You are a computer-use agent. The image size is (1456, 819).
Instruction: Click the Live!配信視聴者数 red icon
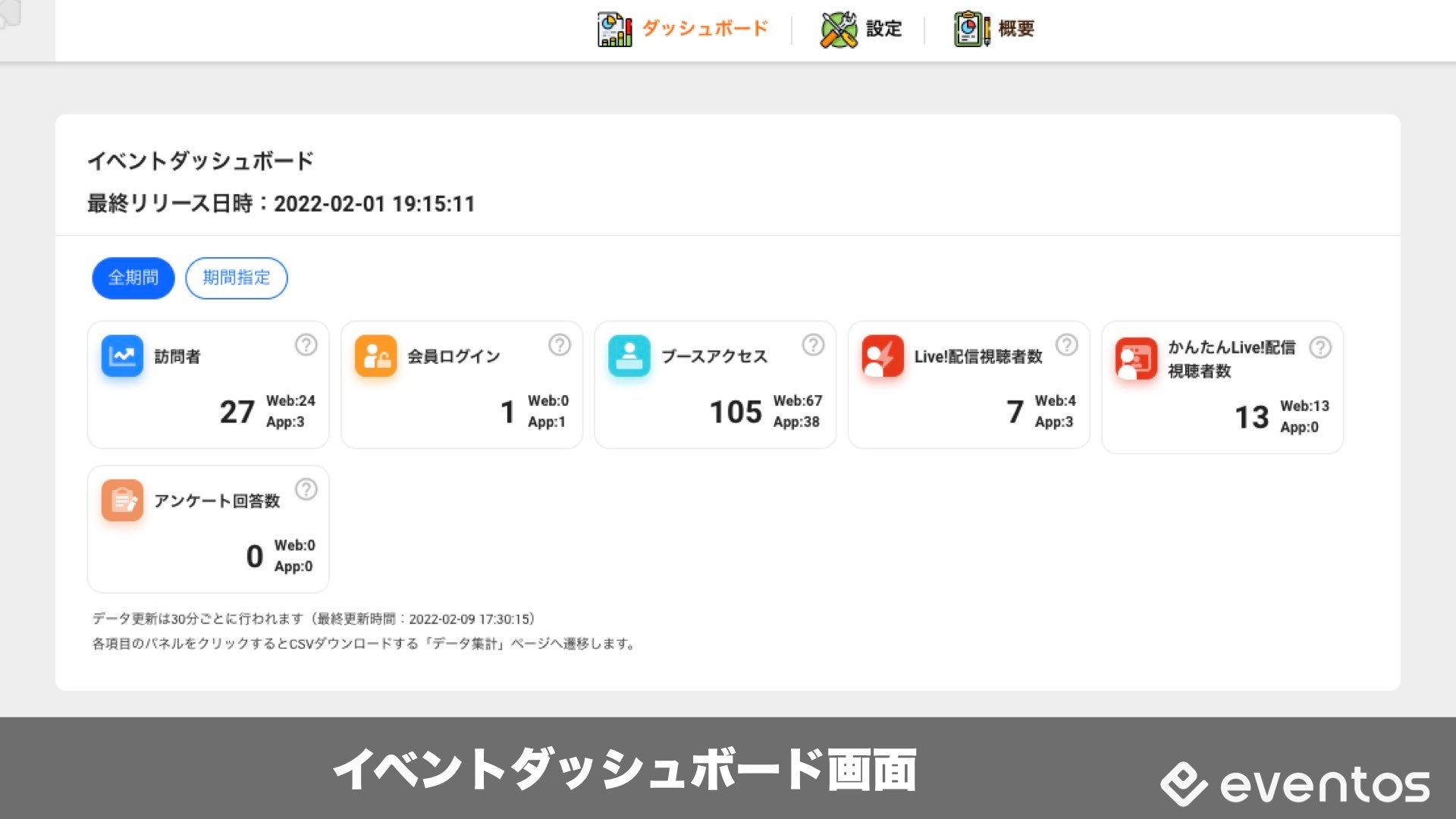click(x=882, y=356)
